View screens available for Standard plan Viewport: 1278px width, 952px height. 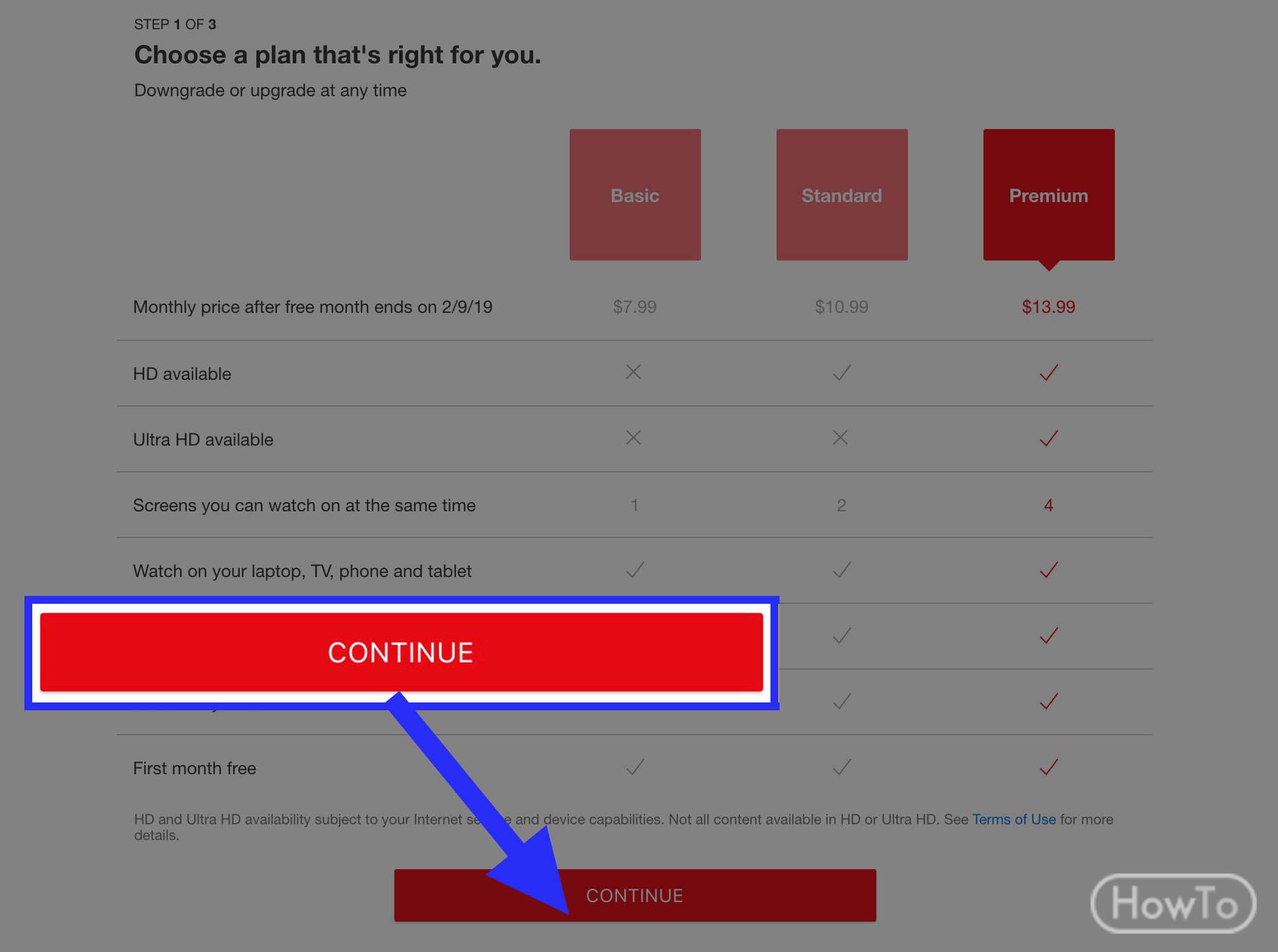coord(841,504)
